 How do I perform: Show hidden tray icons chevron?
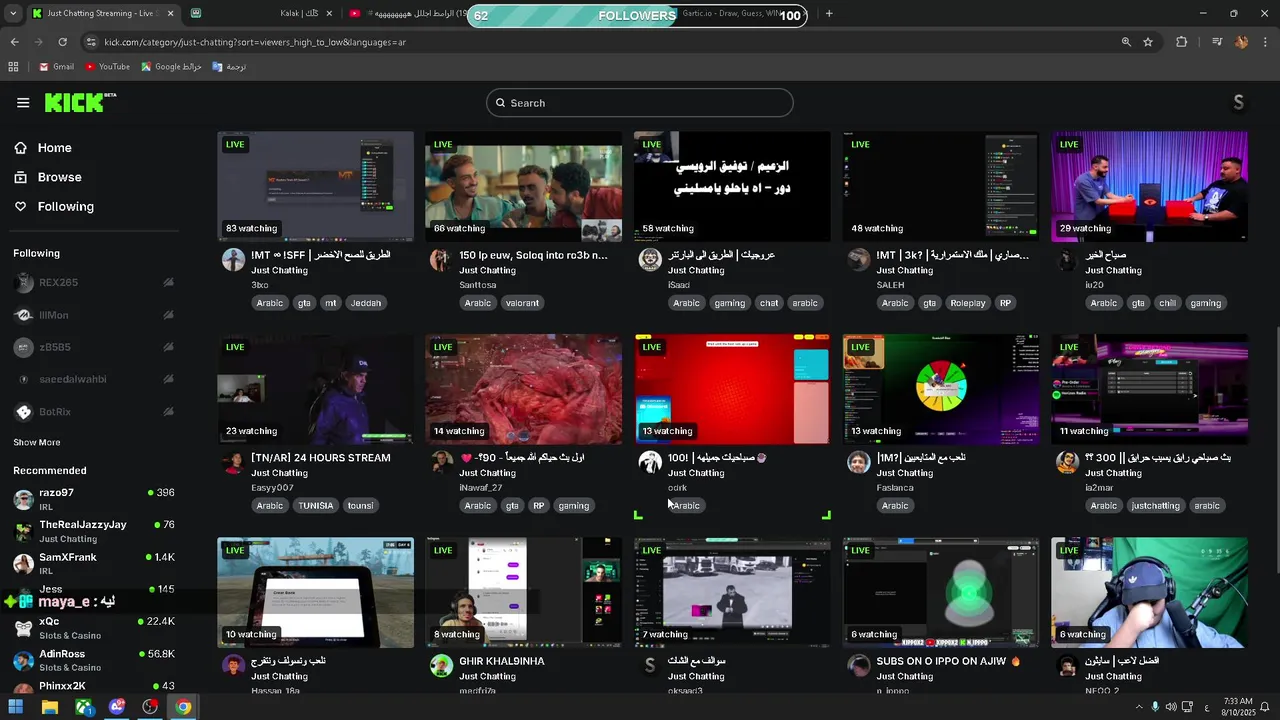1138,707
